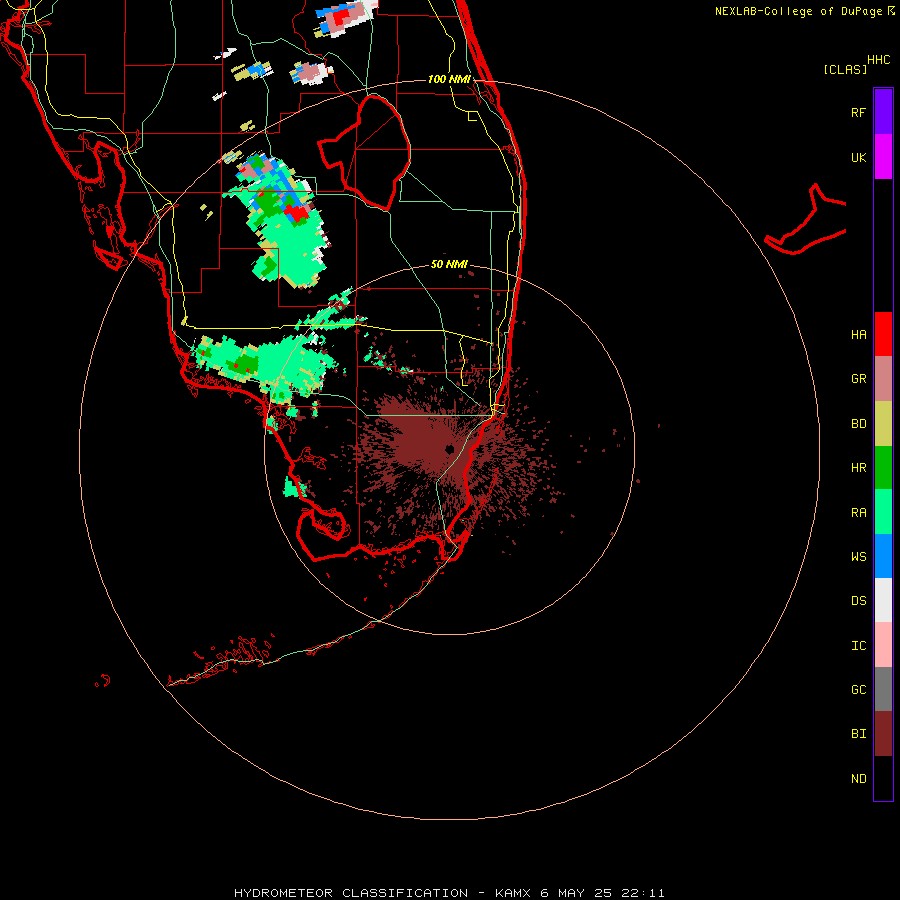
Task: Click the 50 NMI range ring label
Action: 449,264
